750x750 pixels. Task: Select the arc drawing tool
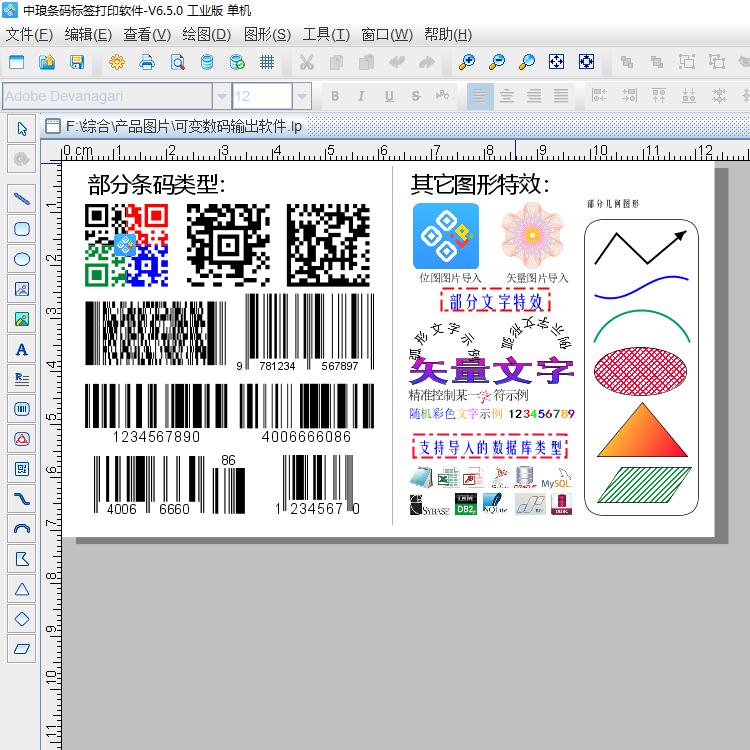pos(22,529)
